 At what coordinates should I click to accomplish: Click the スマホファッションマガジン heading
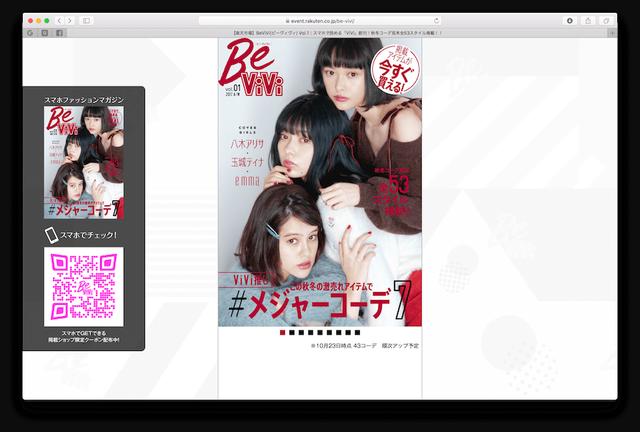coord(84,100)
